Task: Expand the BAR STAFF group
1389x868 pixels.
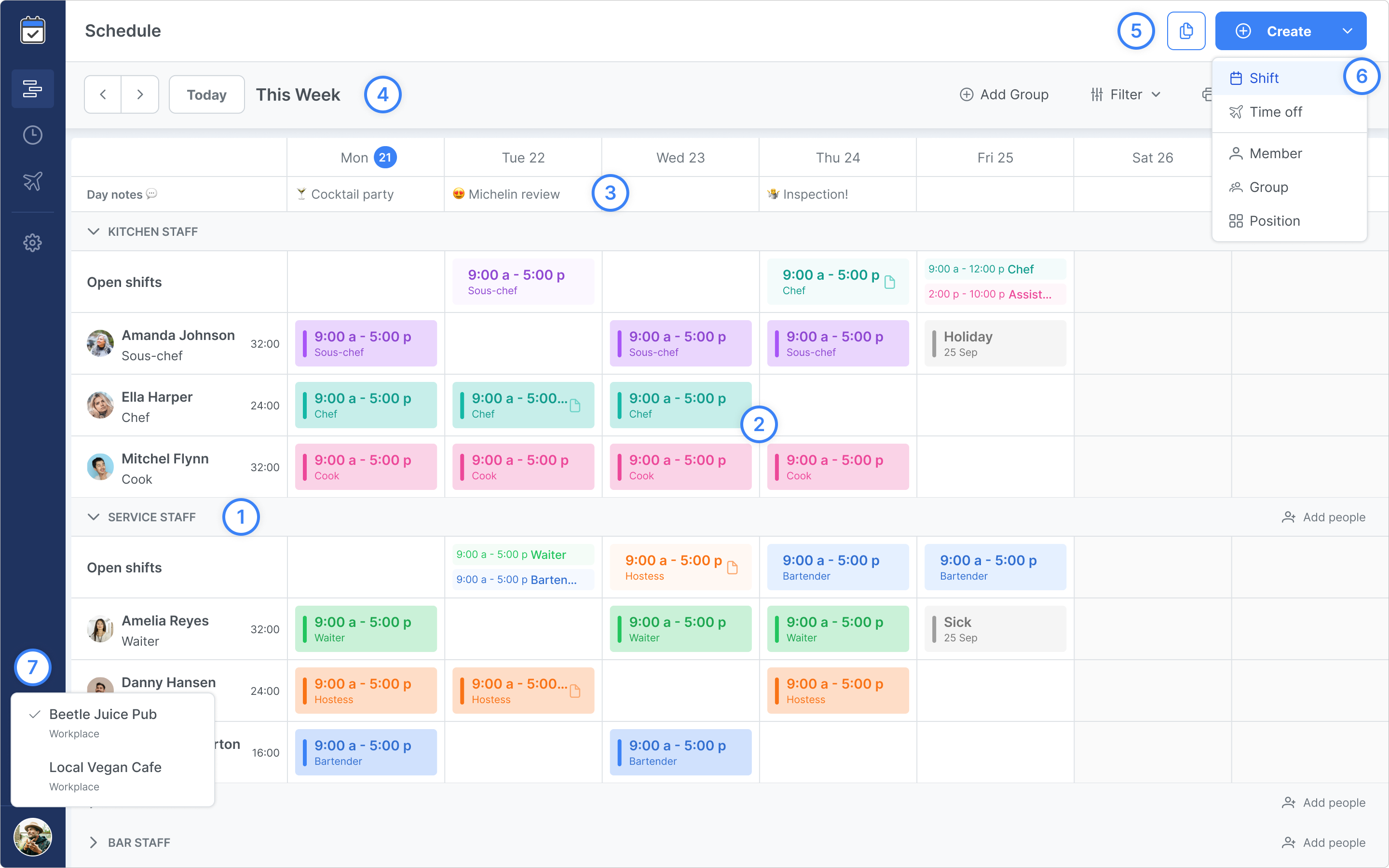Action: [x=94, y=842]
